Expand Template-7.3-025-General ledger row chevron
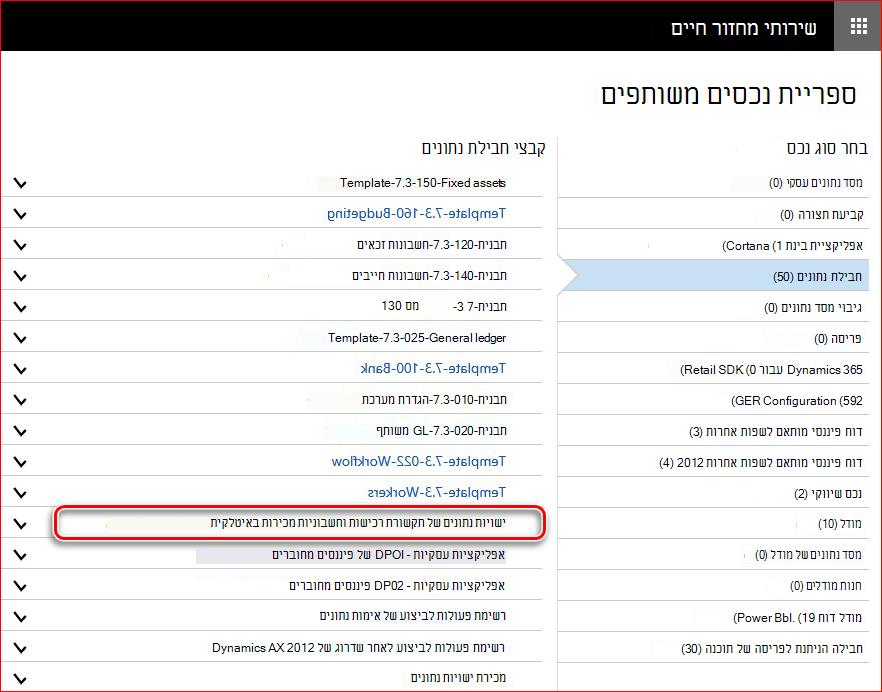The image size is (882, 692). (x=20, y=338)
